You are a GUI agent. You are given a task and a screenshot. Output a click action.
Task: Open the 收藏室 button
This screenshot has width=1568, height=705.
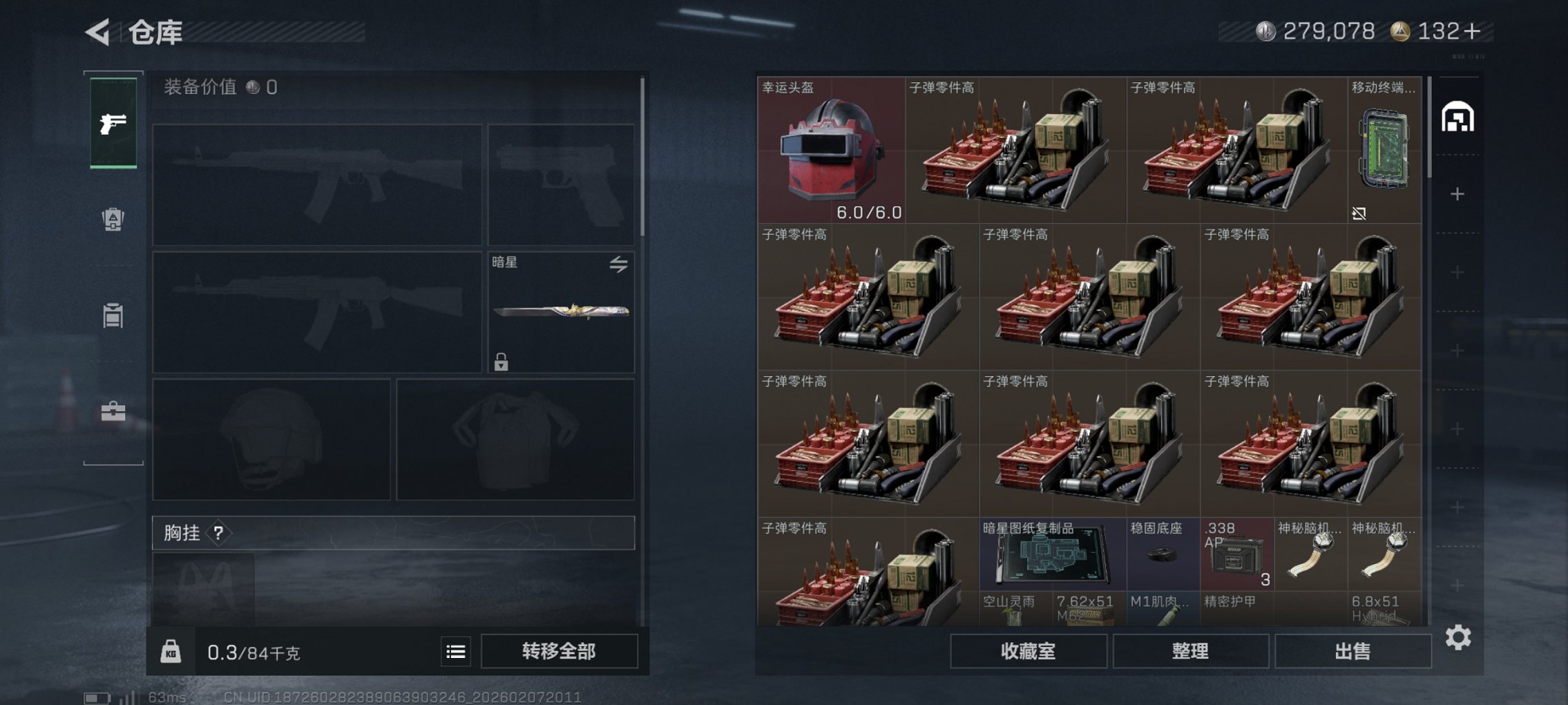click(x=1028, y=651)
